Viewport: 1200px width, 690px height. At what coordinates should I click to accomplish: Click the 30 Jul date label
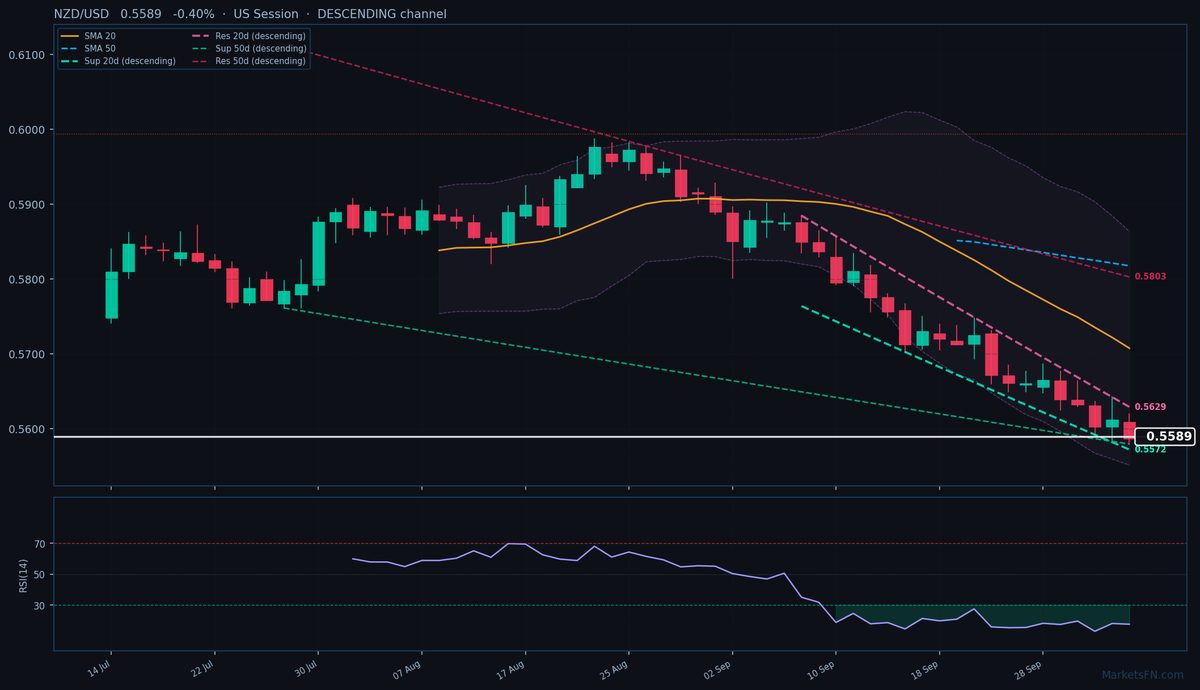[306, 669]
